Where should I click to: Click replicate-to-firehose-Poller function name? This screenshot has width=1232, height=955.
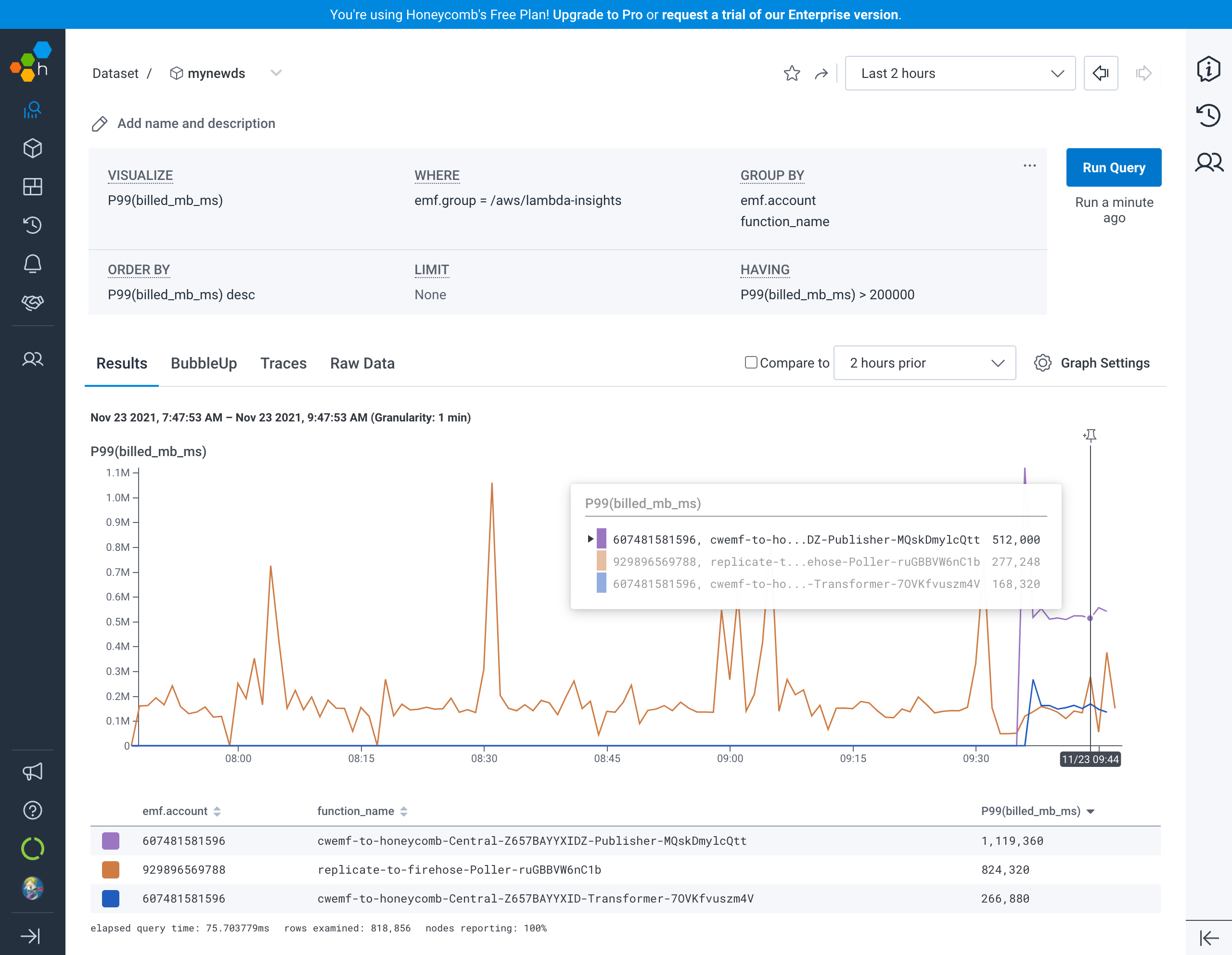[x=459, y=870]
